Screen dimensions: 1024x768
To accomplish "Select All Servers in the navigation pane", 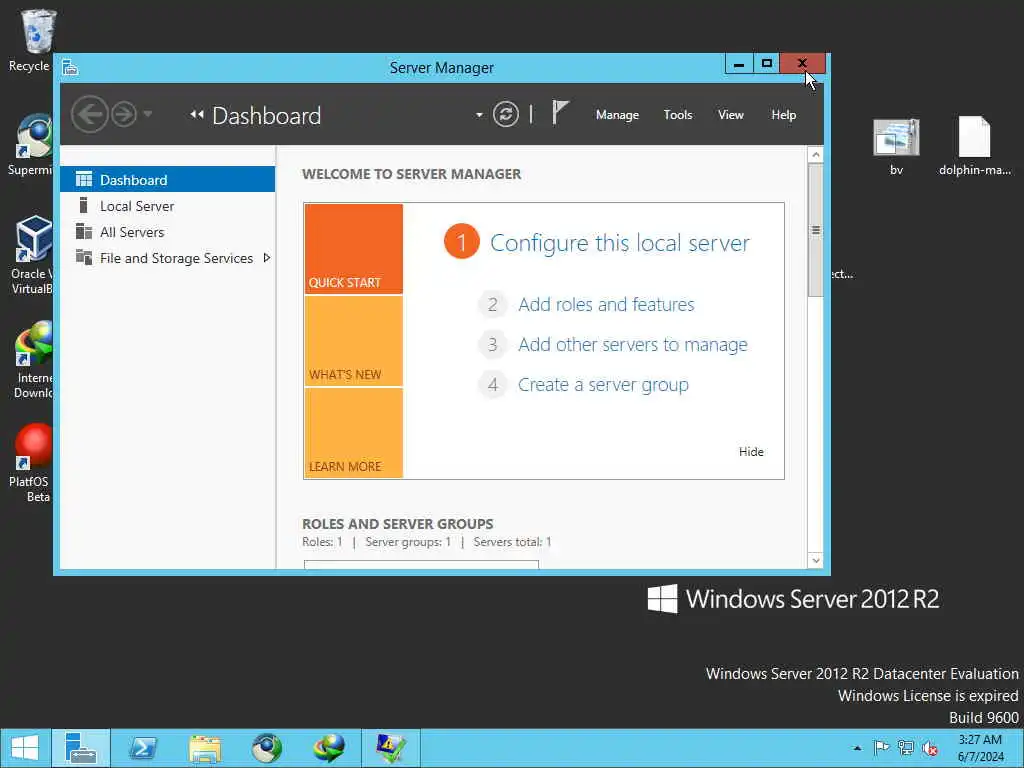I will pos(167,232).
